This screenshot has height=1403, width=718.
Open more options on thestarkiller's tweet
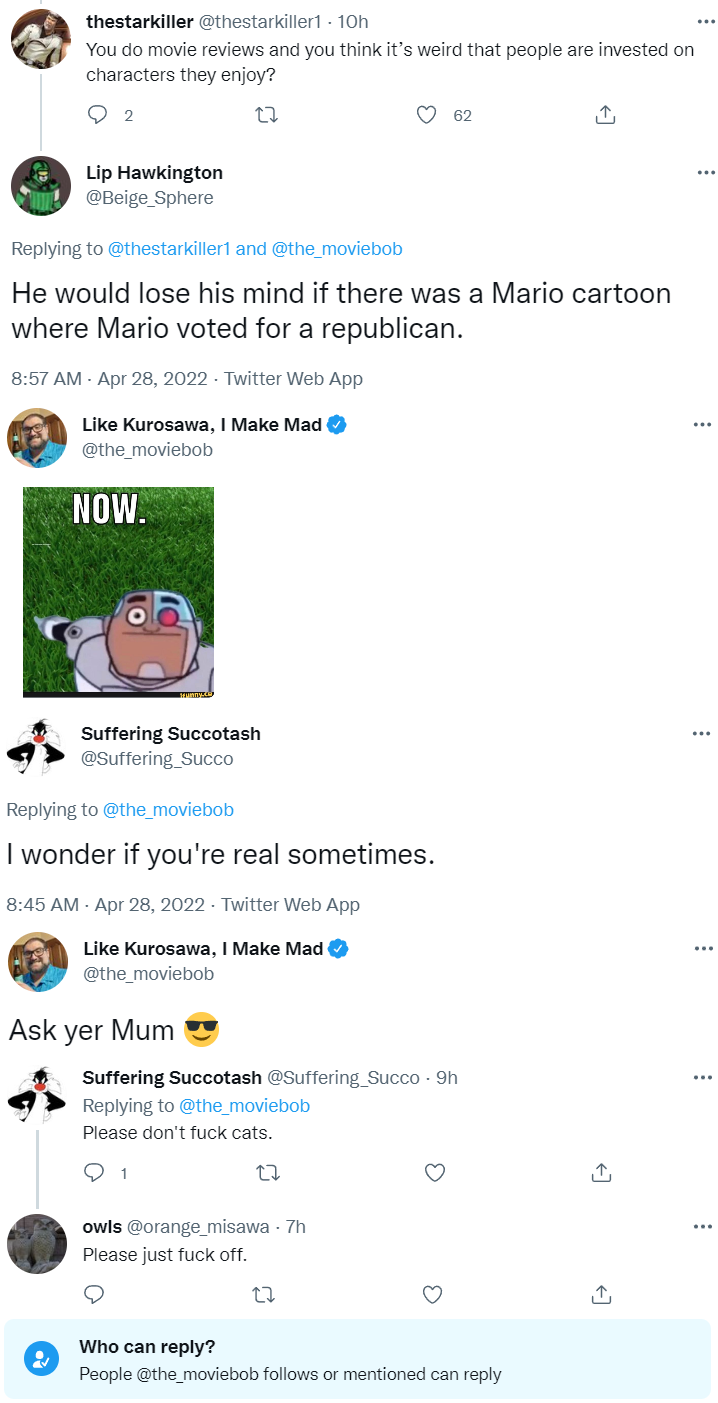pos(705,22)
